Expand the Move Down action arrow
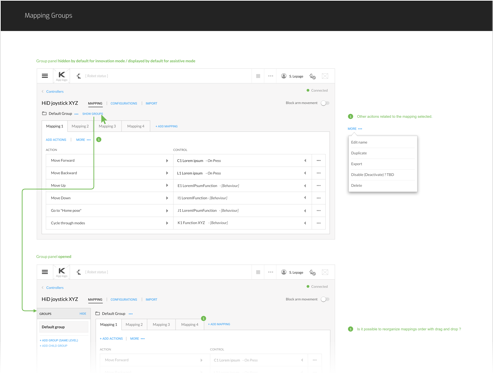This screenshot has width=493, height=373. tap(167, 198)
